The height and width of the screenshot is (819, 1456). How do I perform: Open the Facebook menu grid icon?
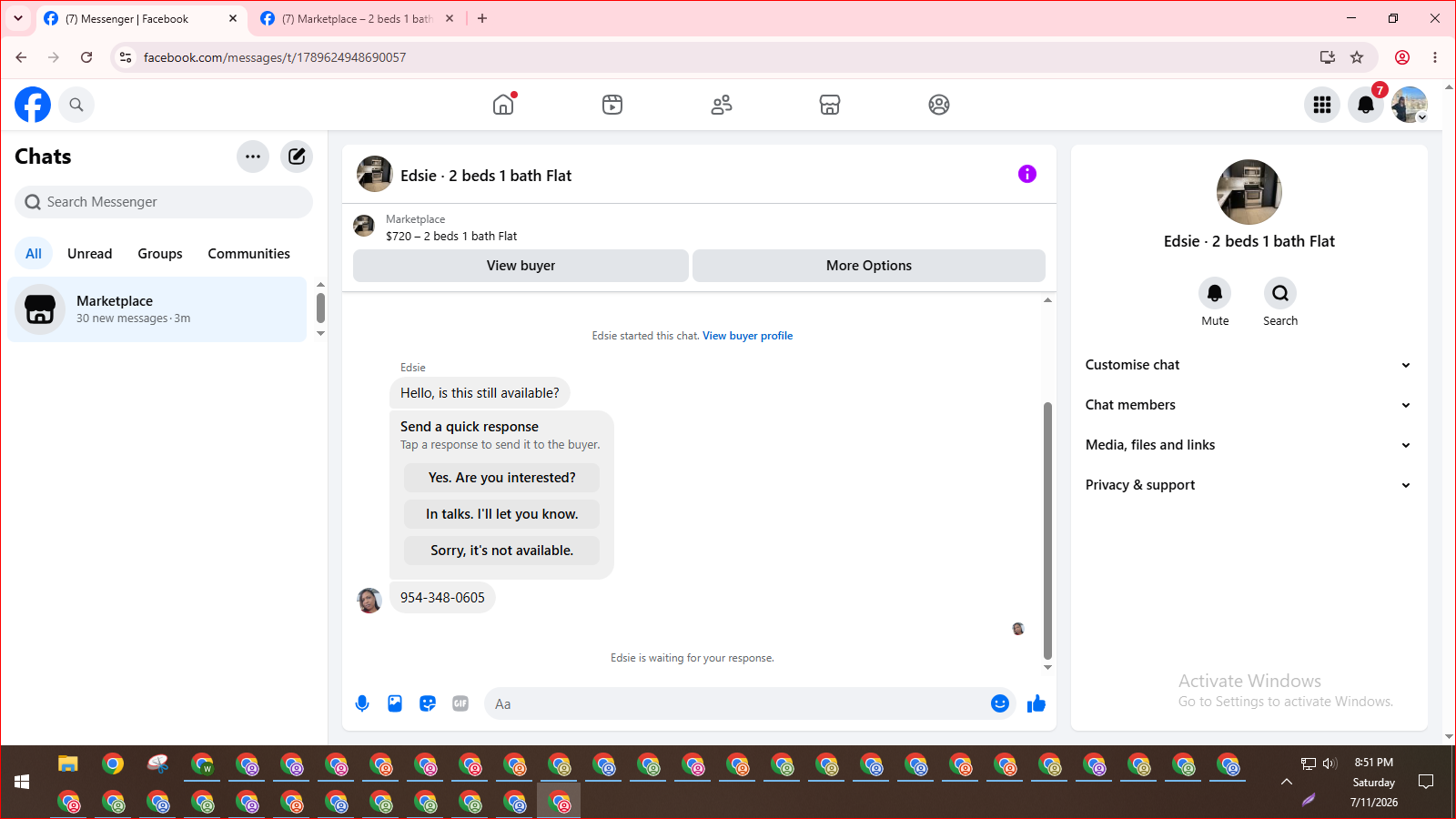tap(1322, 105)
